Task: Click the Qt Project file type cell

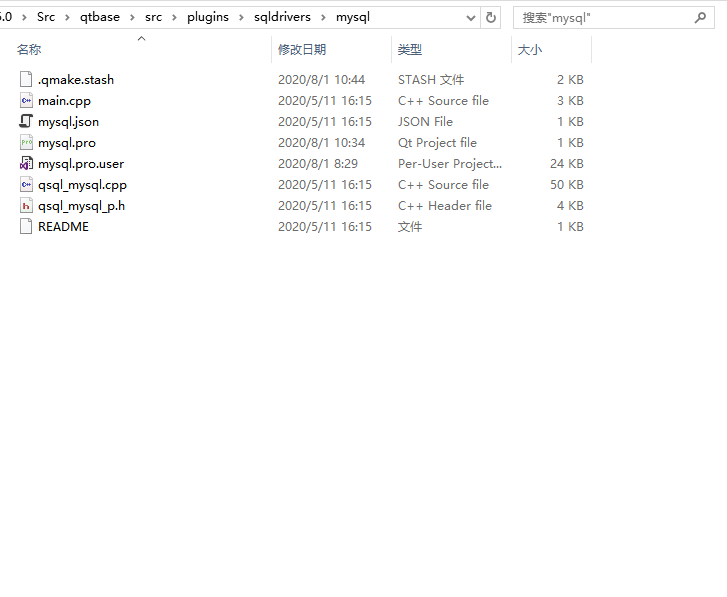Action: click(437, 143)
